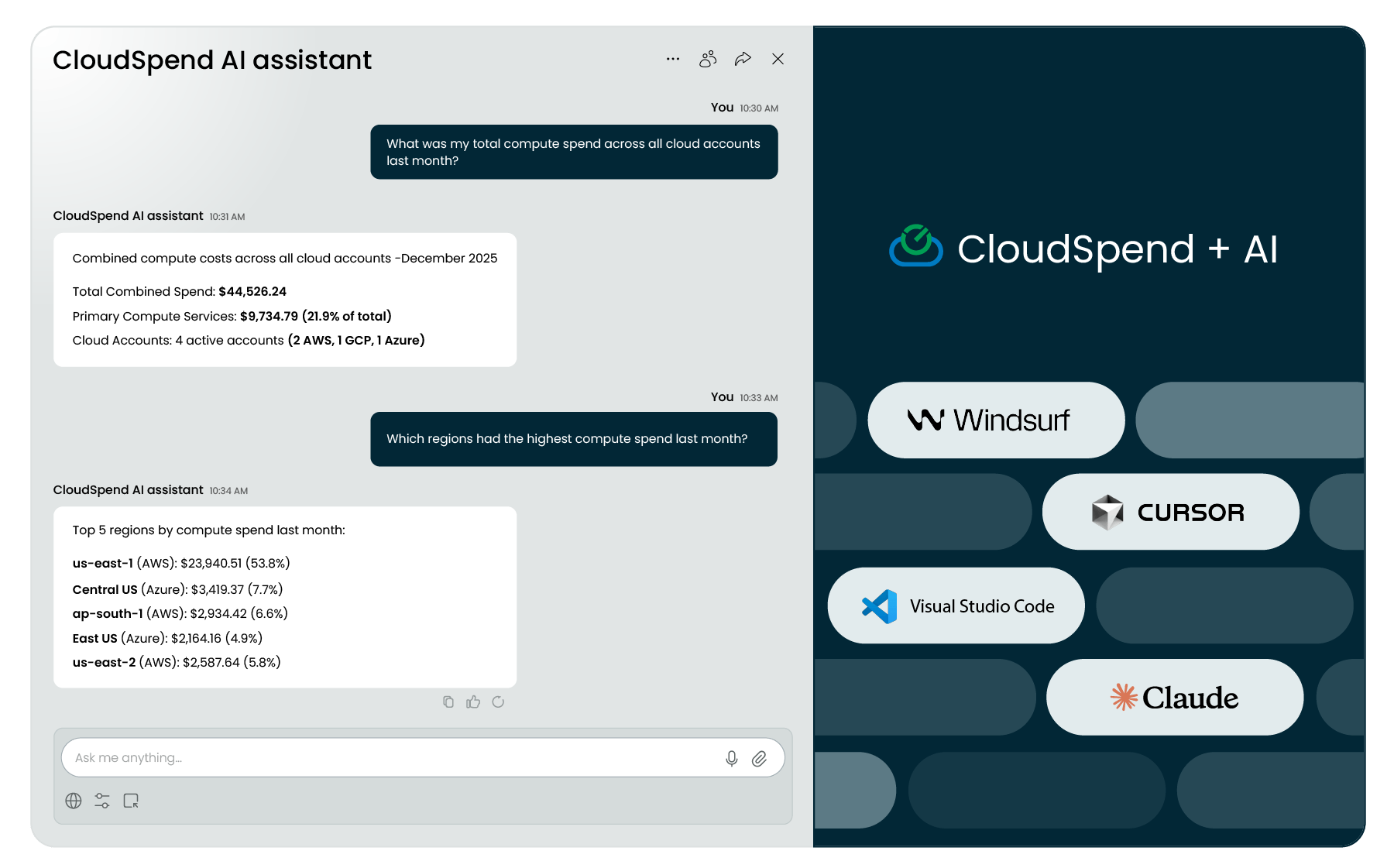Activate the microphone voice input
The width and height of the screenshot is (1394, 868).
click(x=730, y=757)
